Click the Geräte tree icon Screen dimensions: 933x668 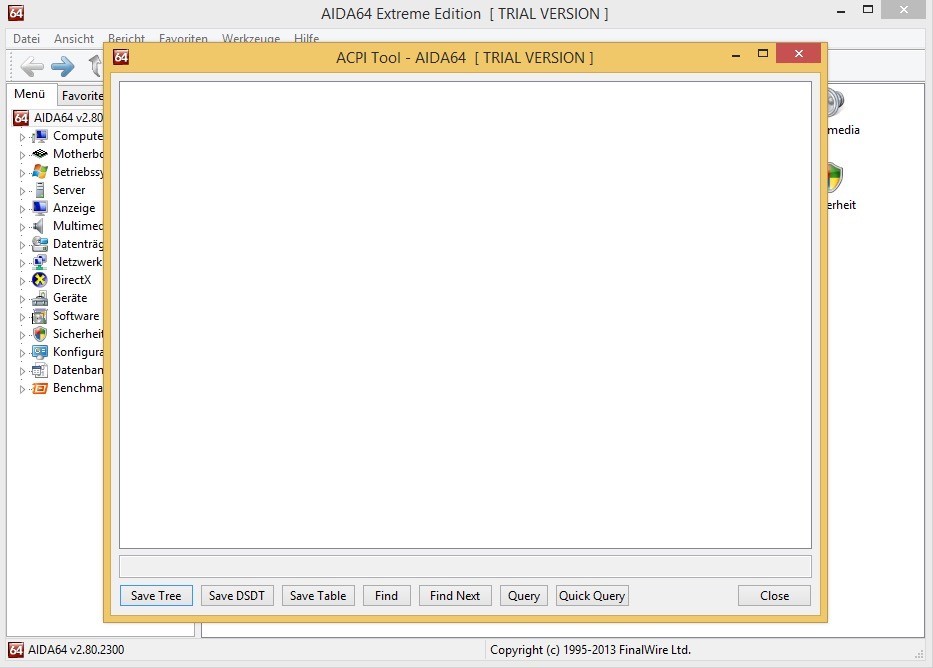click(40, 298)
